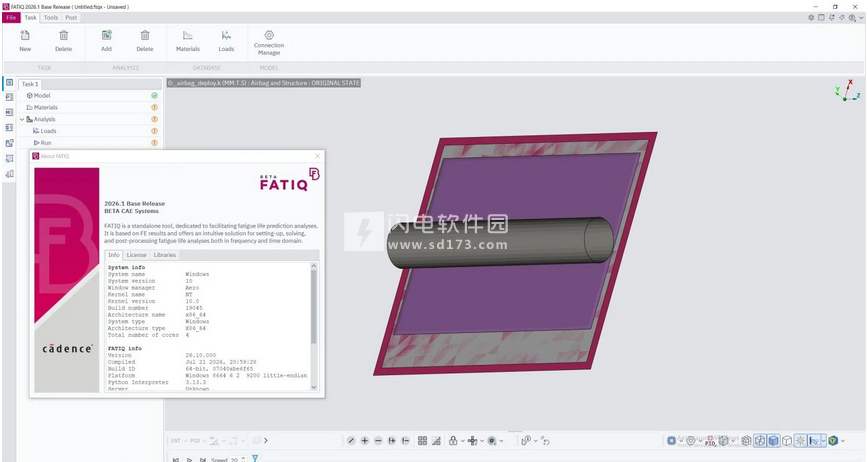Open the Post ribbon tab
This screenshot has width=868, height=462.
tap(71, 18)
